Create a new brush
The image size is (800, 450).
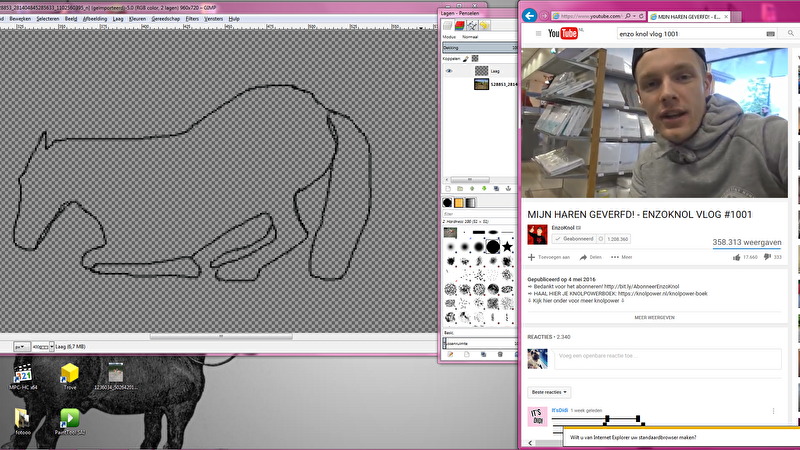(467, 355)
